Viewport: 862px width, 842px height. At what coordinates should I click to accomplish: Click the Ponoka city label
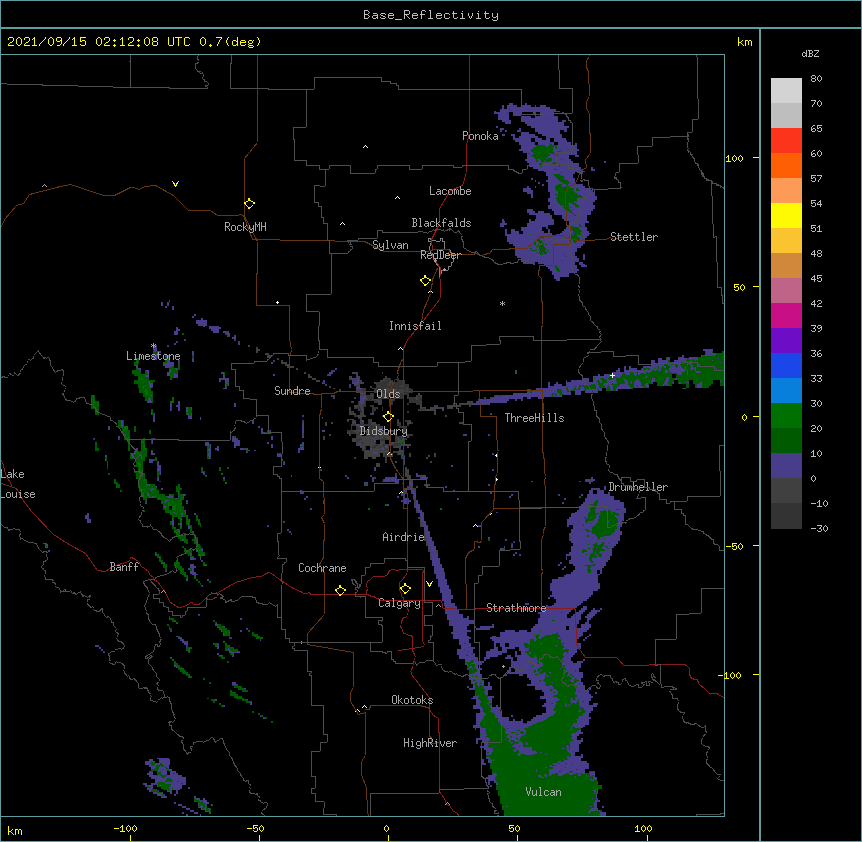pyautogui.click(x=480, y=136)
